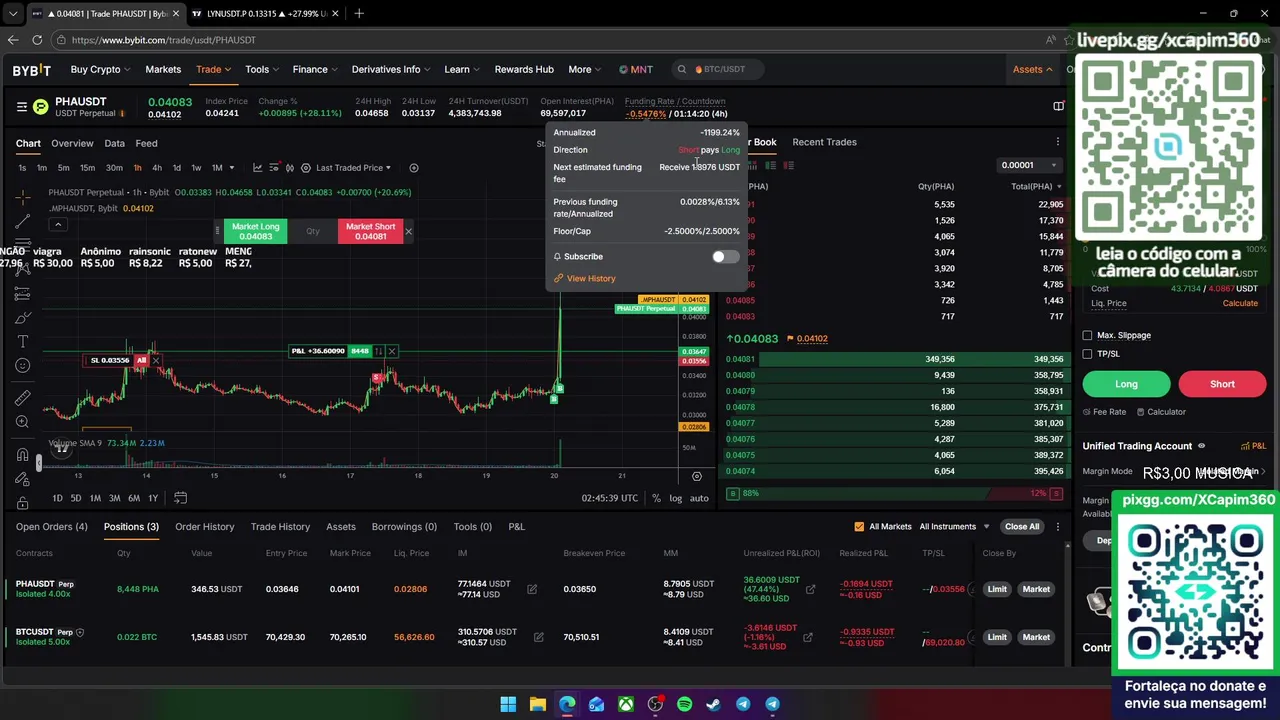The image size is (1280, 720).
Task: Click the red Short button
Action: [1222, 384]
